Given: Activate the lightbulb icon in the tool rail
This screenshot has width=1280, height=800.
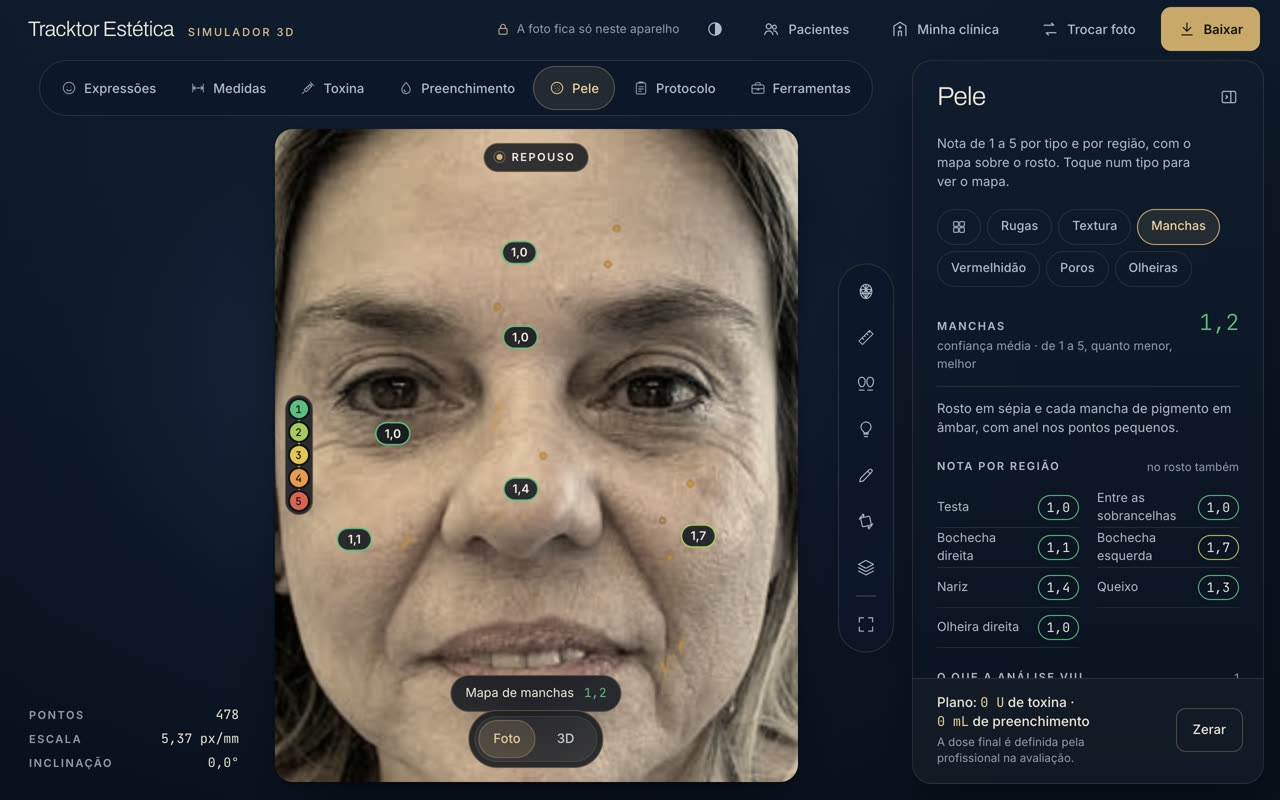Looking at the screenshot, I should click(x=866, y=429).
